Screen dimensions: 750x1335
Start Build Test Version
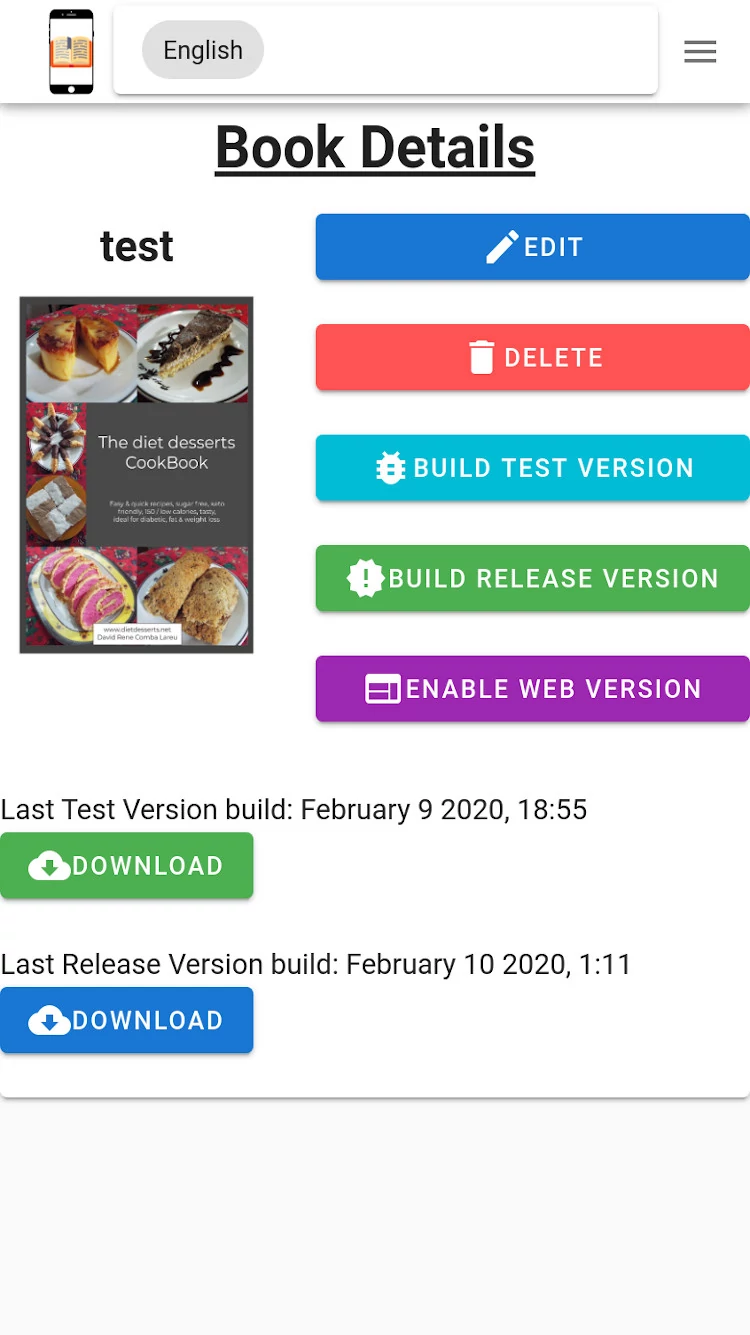tap(533, 468)
